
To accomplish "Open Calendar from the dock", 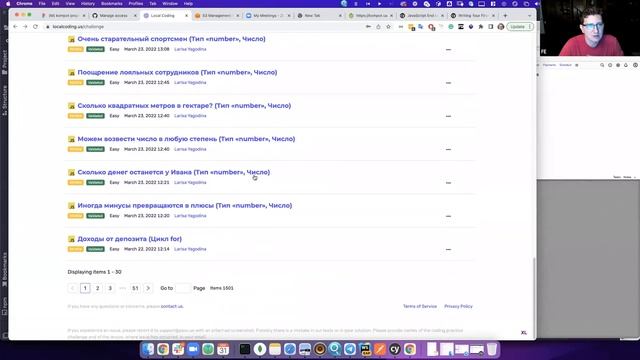I will pyautogui.click(x=223, y=349).
